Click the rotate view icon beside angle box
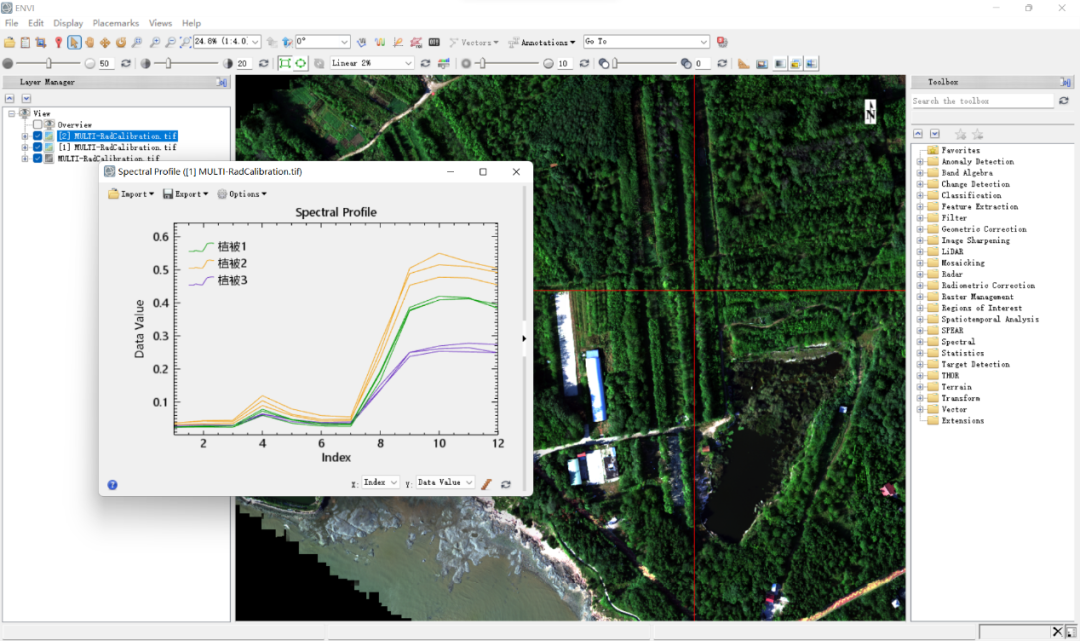Screen dimensions: 1080x641 (x=288, y=42)
